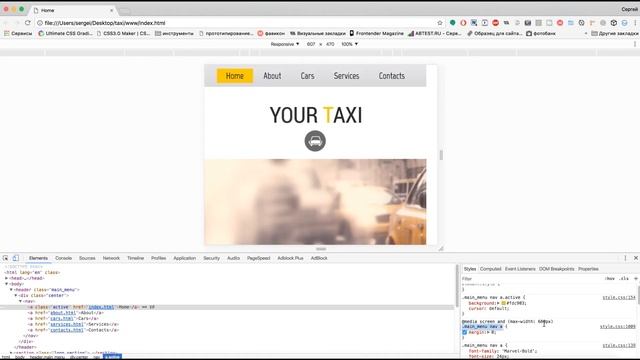640x360 pixels.
Task: Click the address bar URL
Action: pyautogui.click(x=105, y=23)
